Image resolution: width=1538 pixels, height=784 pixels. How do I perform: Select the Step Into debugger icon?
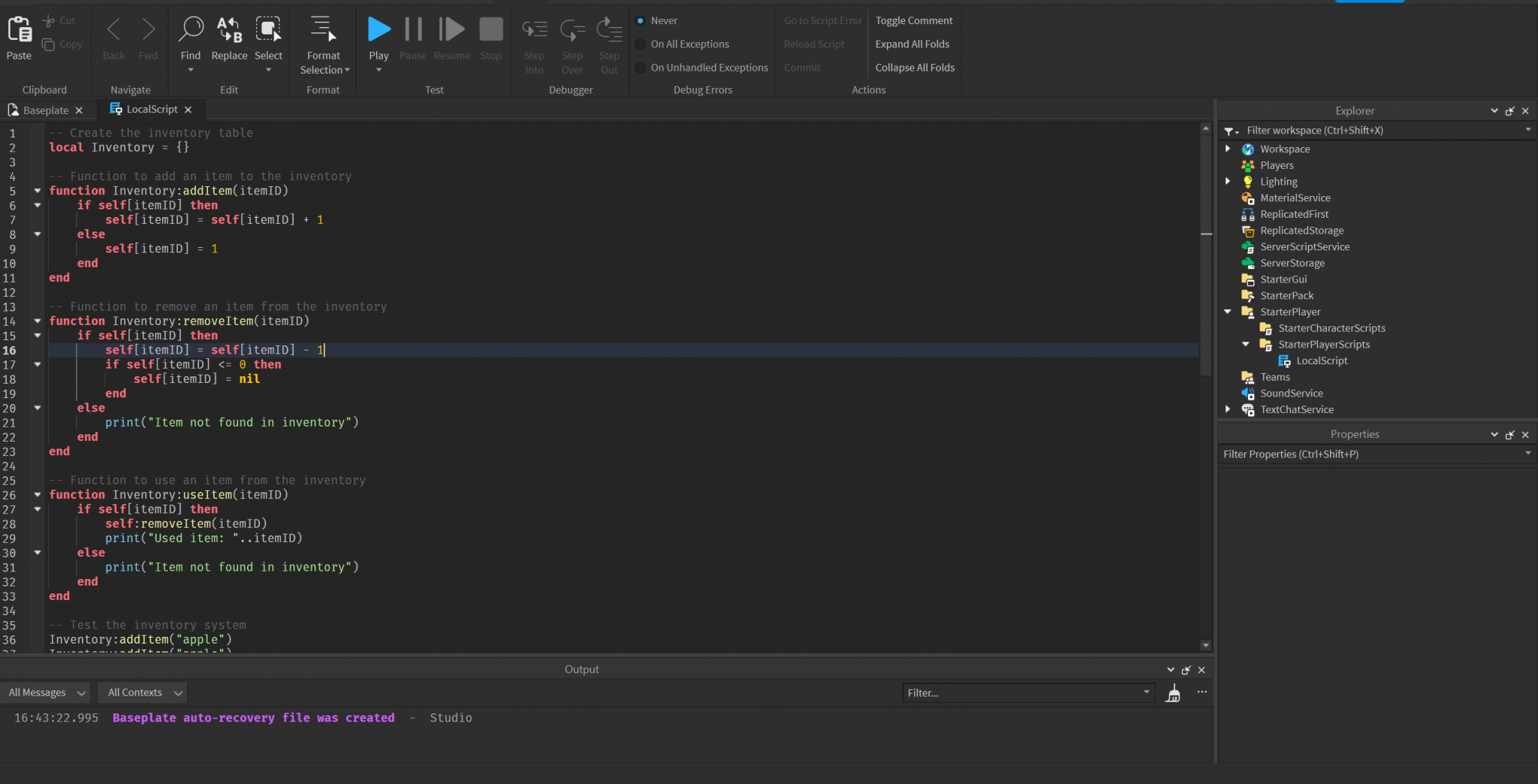(x=533, y=29)
